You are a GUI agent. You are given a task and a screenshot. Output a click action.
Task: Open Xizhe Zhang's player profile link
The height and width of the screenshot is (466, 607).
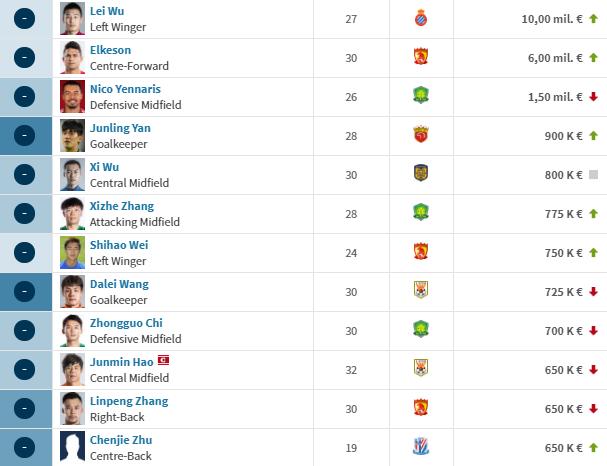121,206
